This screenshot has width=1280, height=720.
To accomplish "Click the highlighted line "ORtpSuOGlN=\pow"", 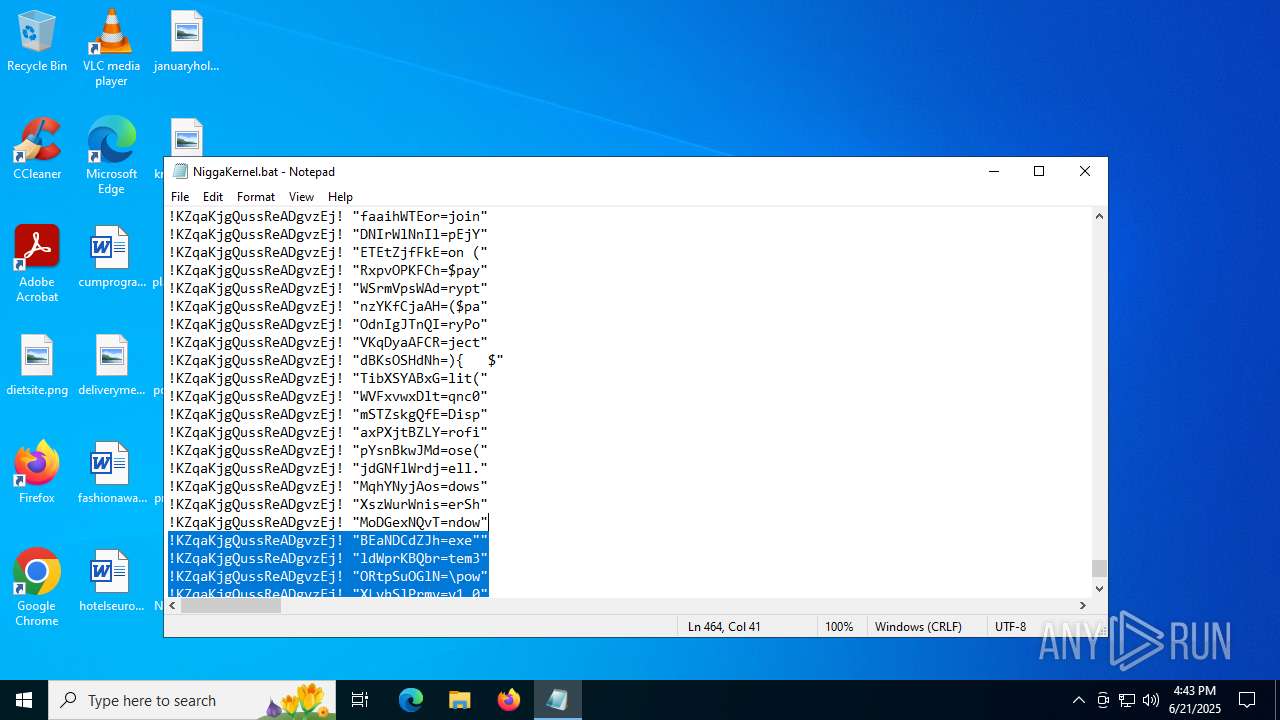I will pos(328,576).
